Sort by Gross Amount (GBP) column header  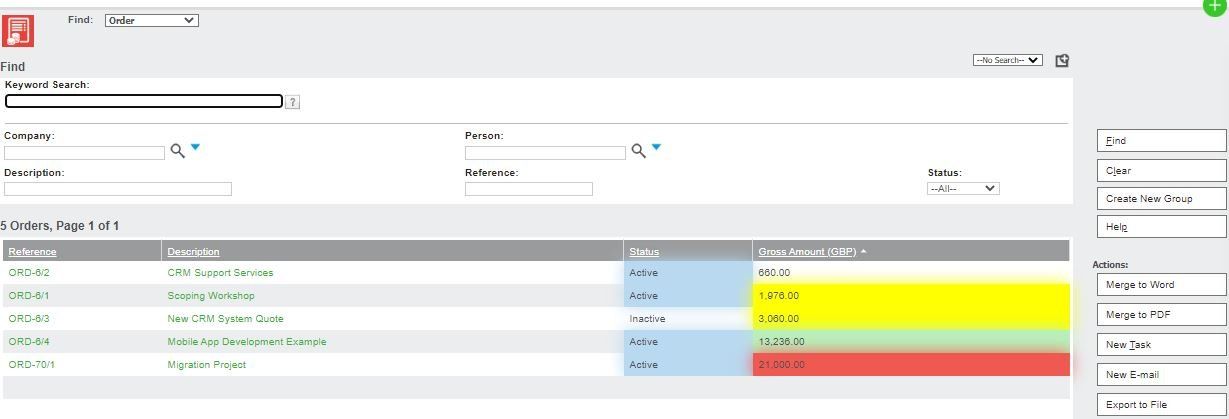coord(807,252)
